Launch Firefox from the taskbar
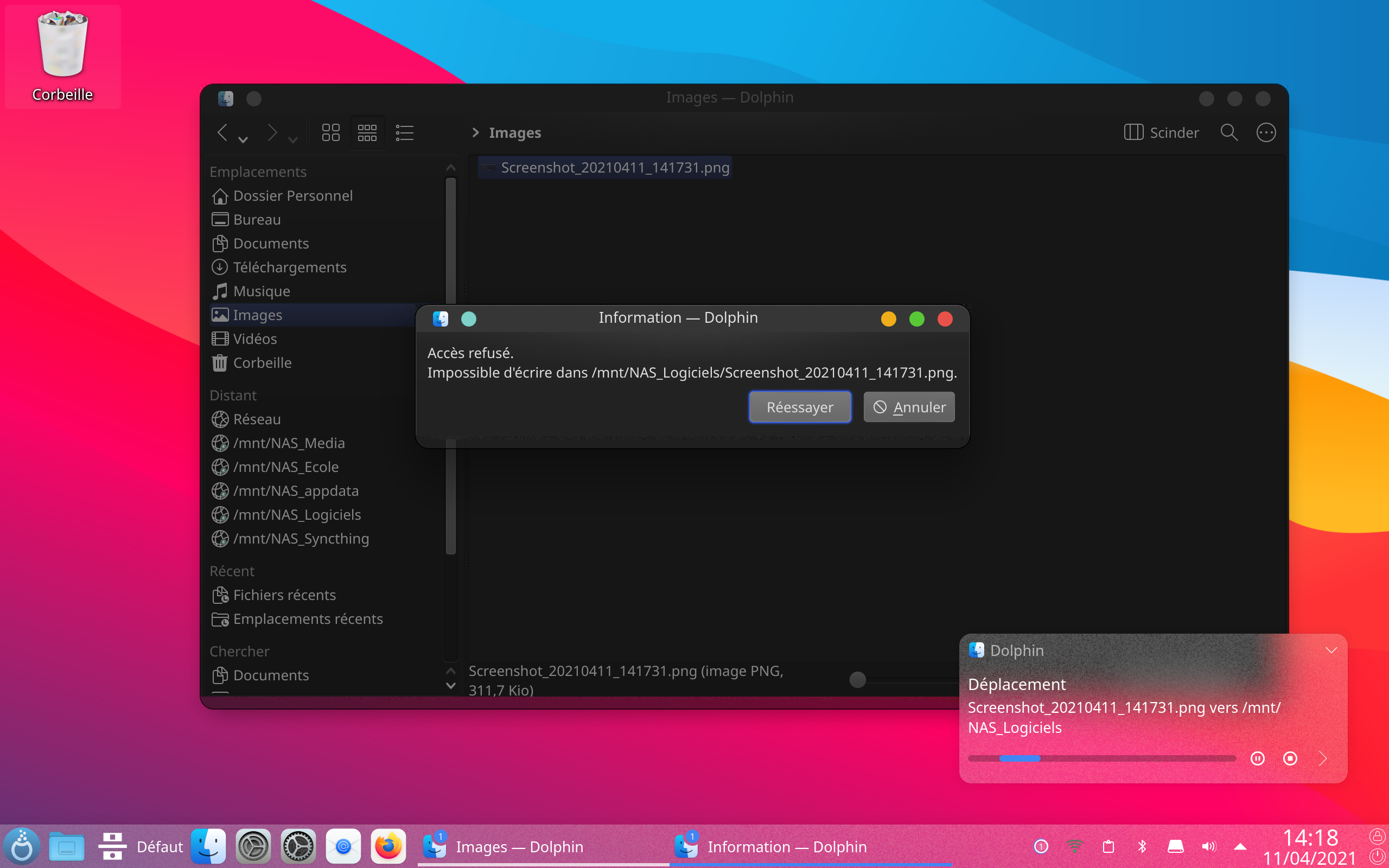Screen dimensions: 1389x868 tap(388, 846)
